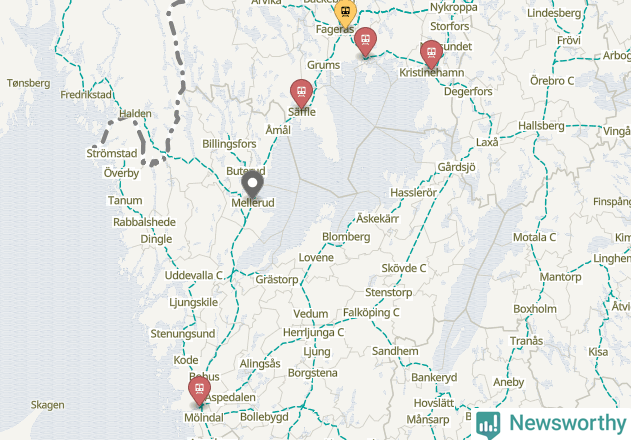Open the Newsworthy attribution link text

pos(568,423)
